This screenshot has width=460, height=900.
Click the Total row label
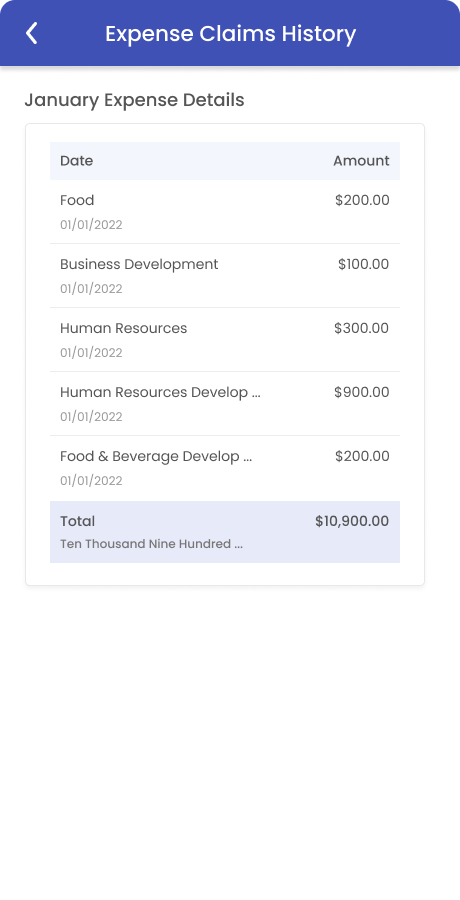click(x=78, y=521)
